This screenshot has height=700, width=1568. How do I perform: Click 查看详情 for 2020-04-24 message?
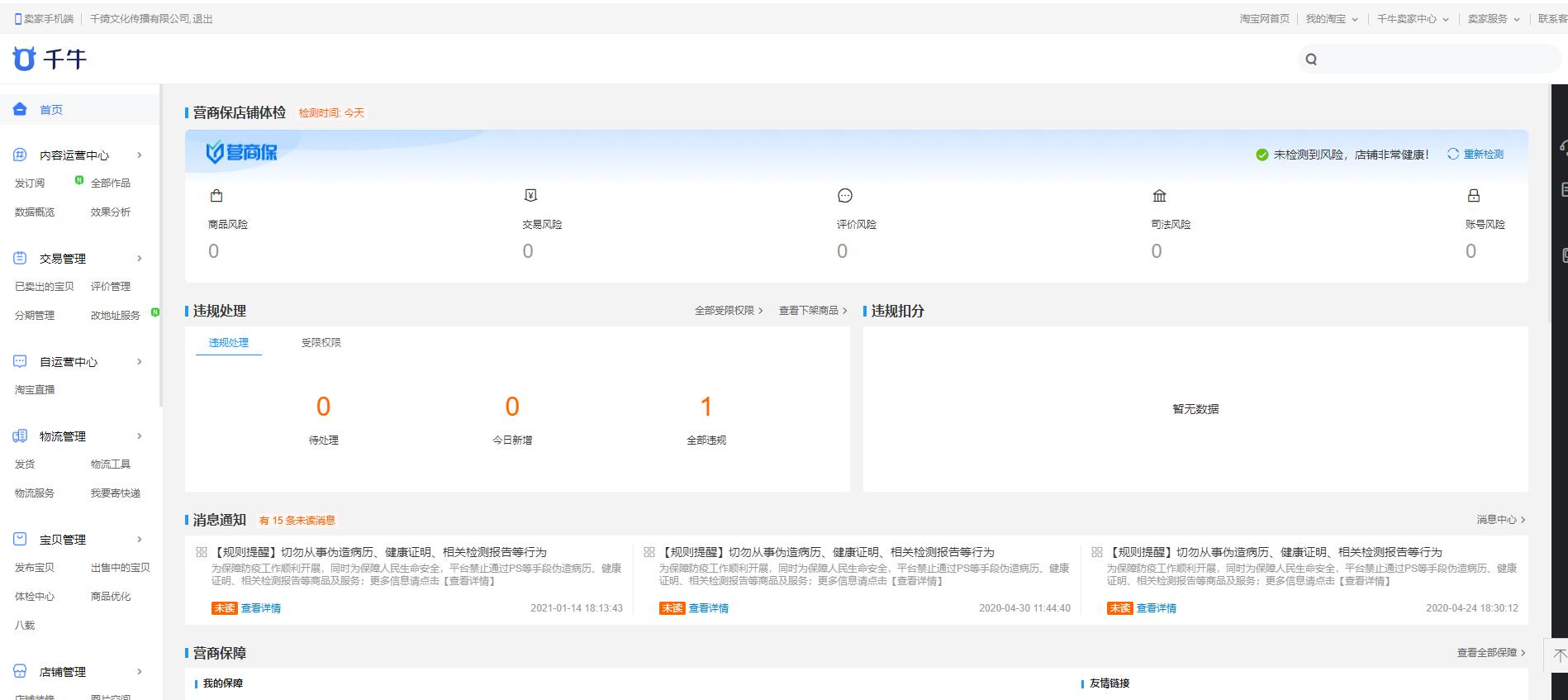(1157, 608)
